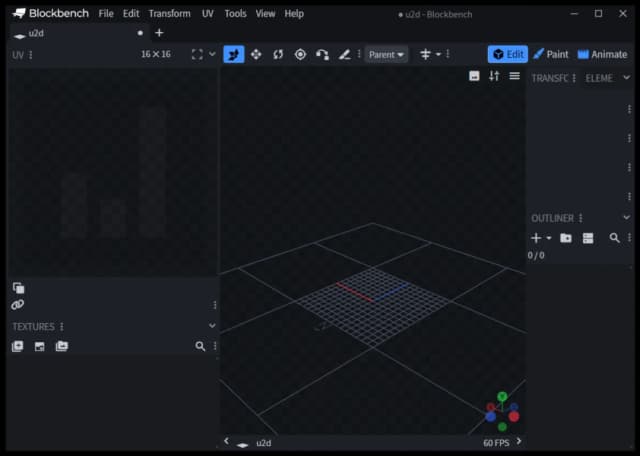640x456 pixels.
Task: Click the left arrow in the bottom status bar
Action: point(227,441)
